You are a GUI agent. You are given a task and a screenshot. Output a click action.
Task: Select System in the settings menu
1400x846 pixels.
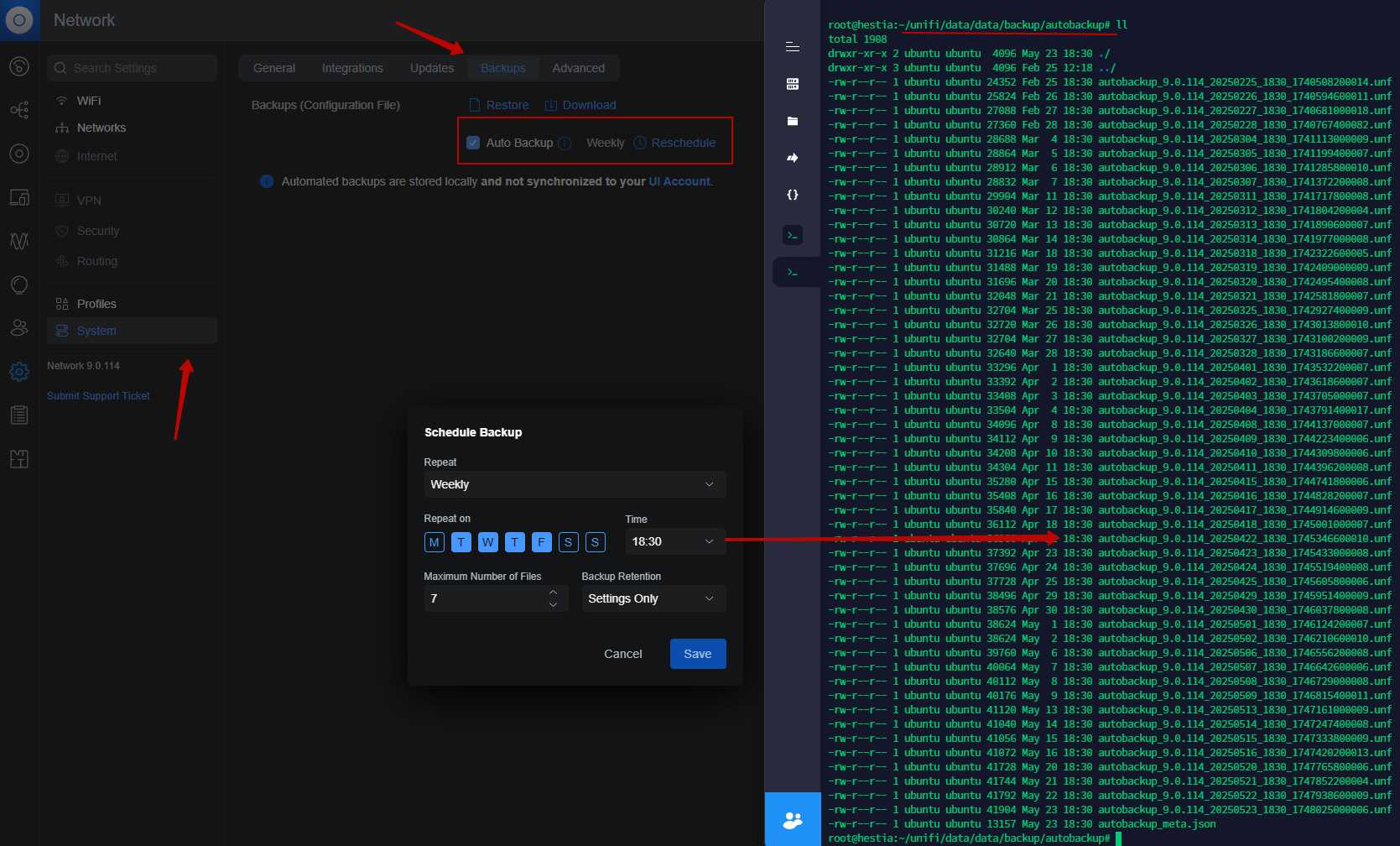point(132,331)
